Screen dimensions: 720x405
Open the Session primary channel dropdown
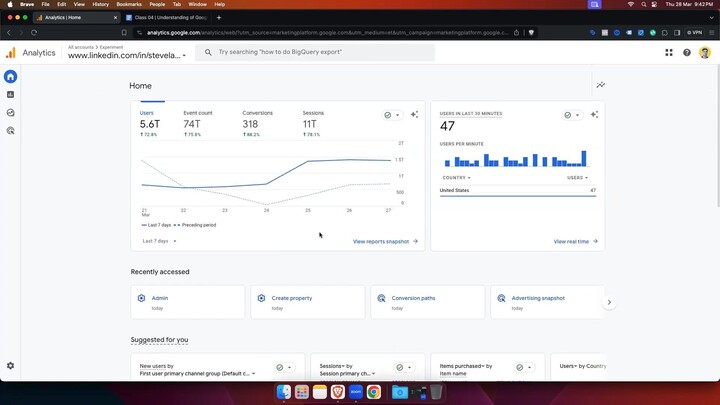[x=347, y=373]
